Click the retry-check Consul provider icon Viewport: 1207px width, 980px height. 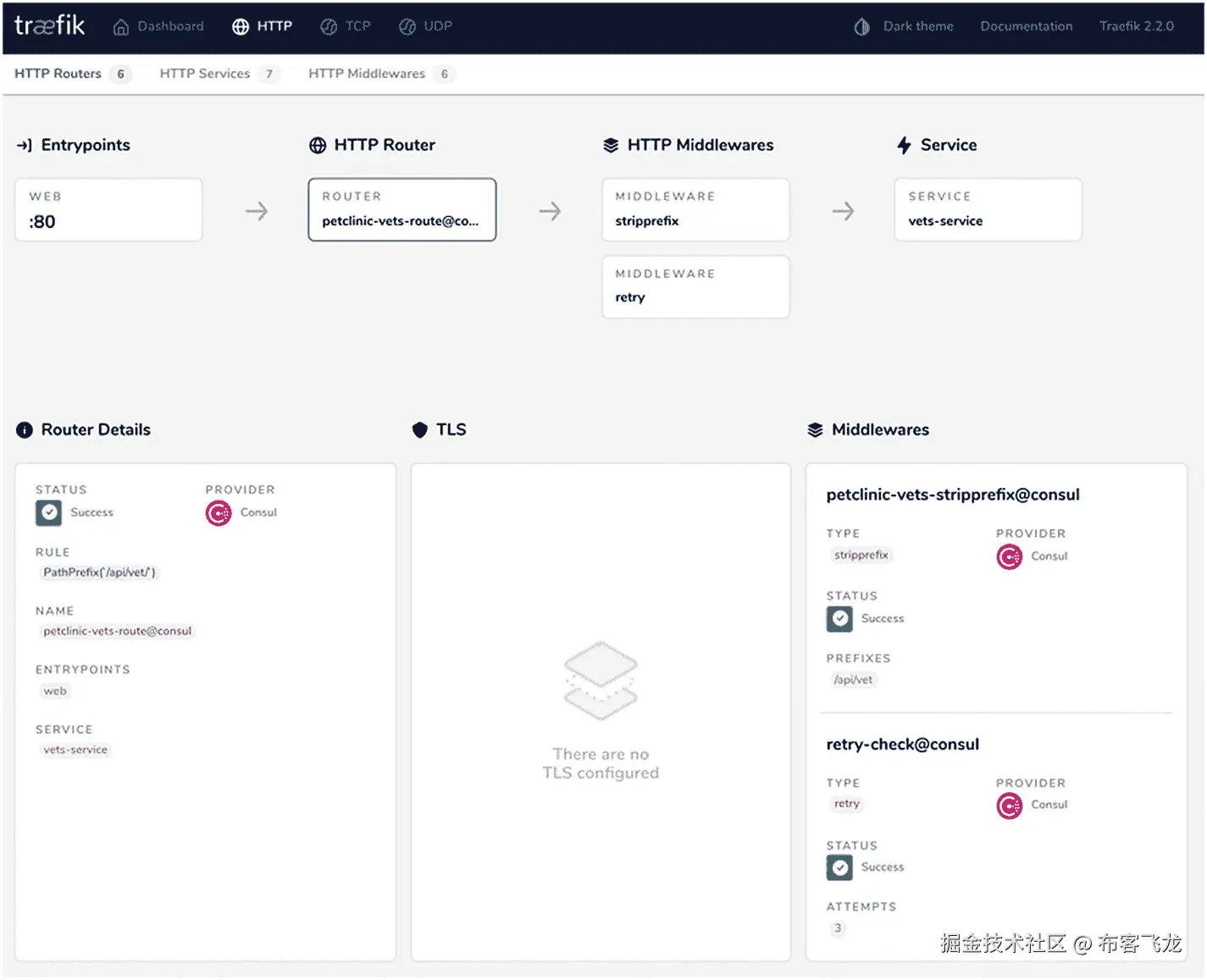click(x=1010, y=806)
